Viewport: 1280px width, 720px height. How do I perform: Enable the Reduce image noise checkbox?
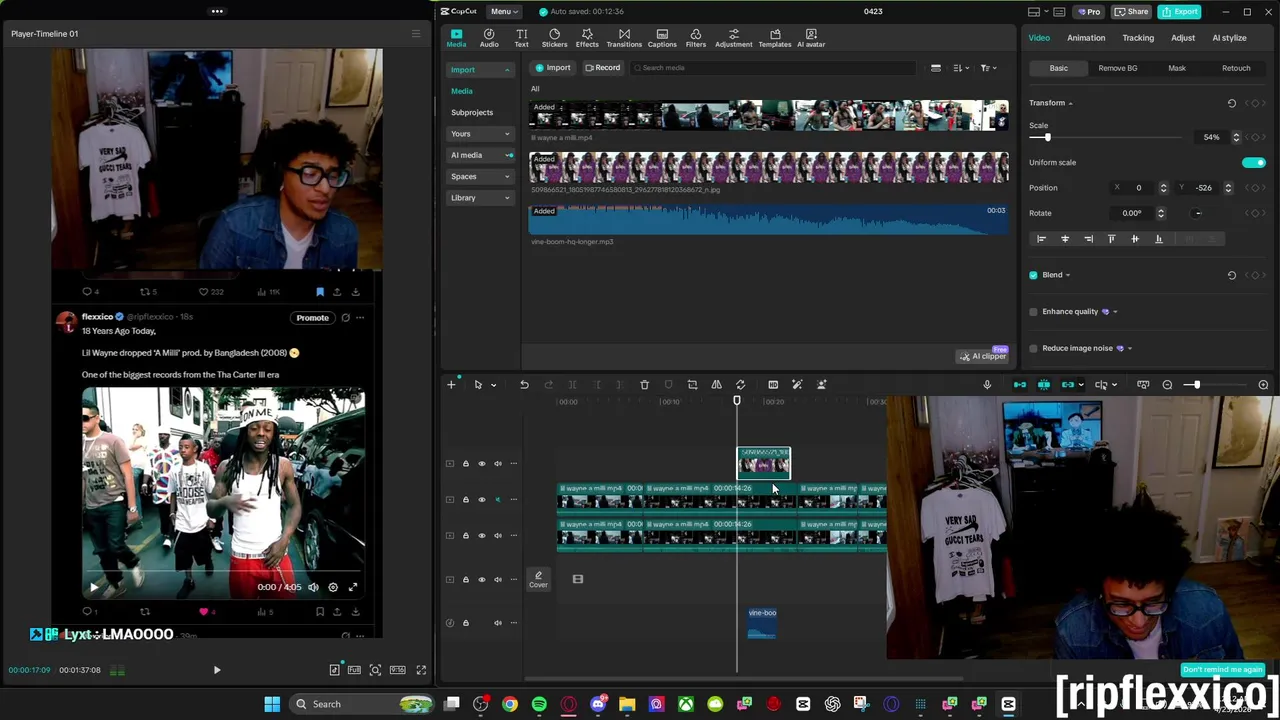(x=1034, y=348)
